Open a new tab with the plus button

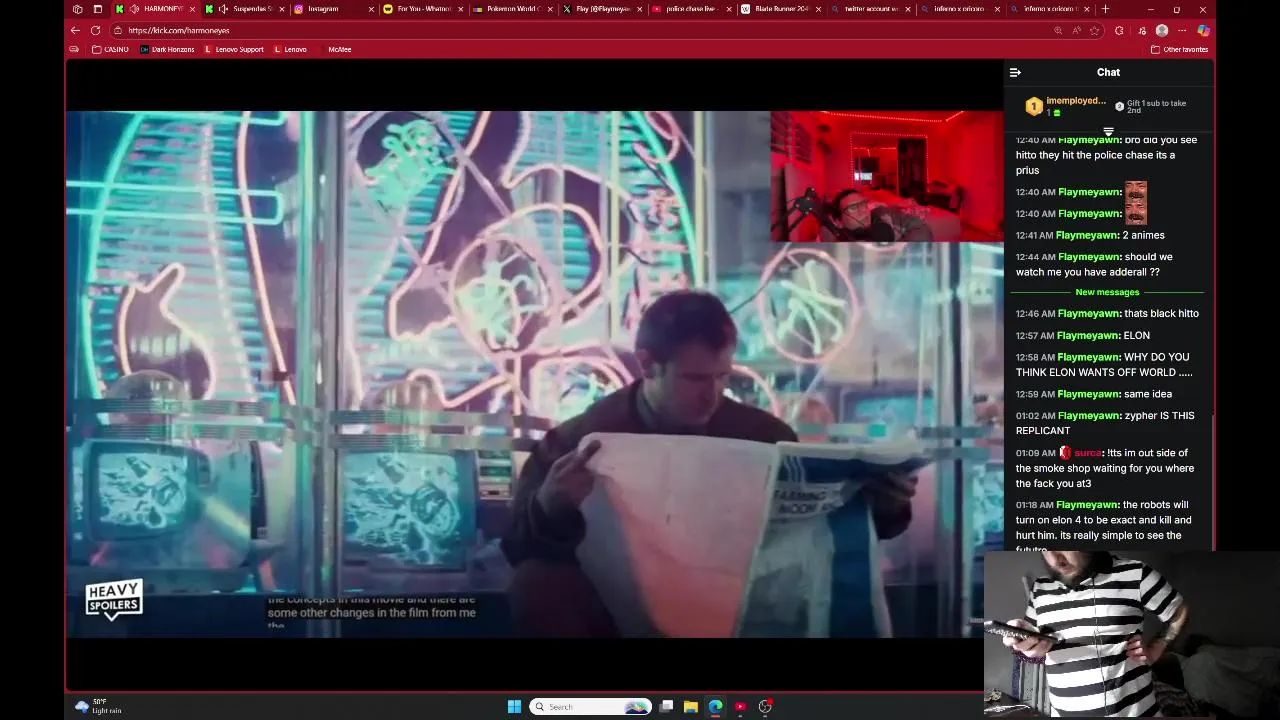point(1105,9)
